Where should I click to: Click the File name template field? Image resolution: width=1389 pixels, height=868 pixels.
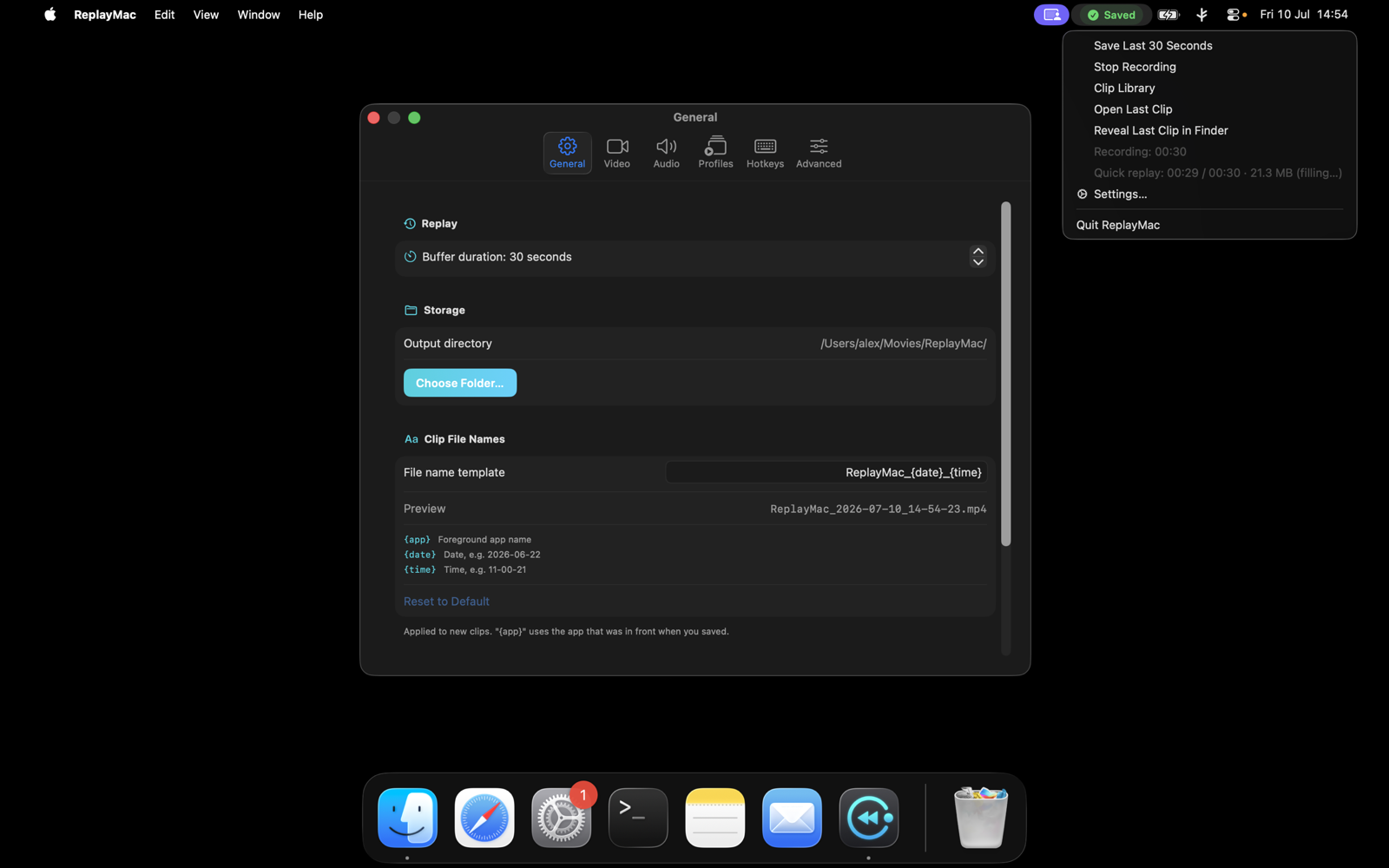pos(826,472)
